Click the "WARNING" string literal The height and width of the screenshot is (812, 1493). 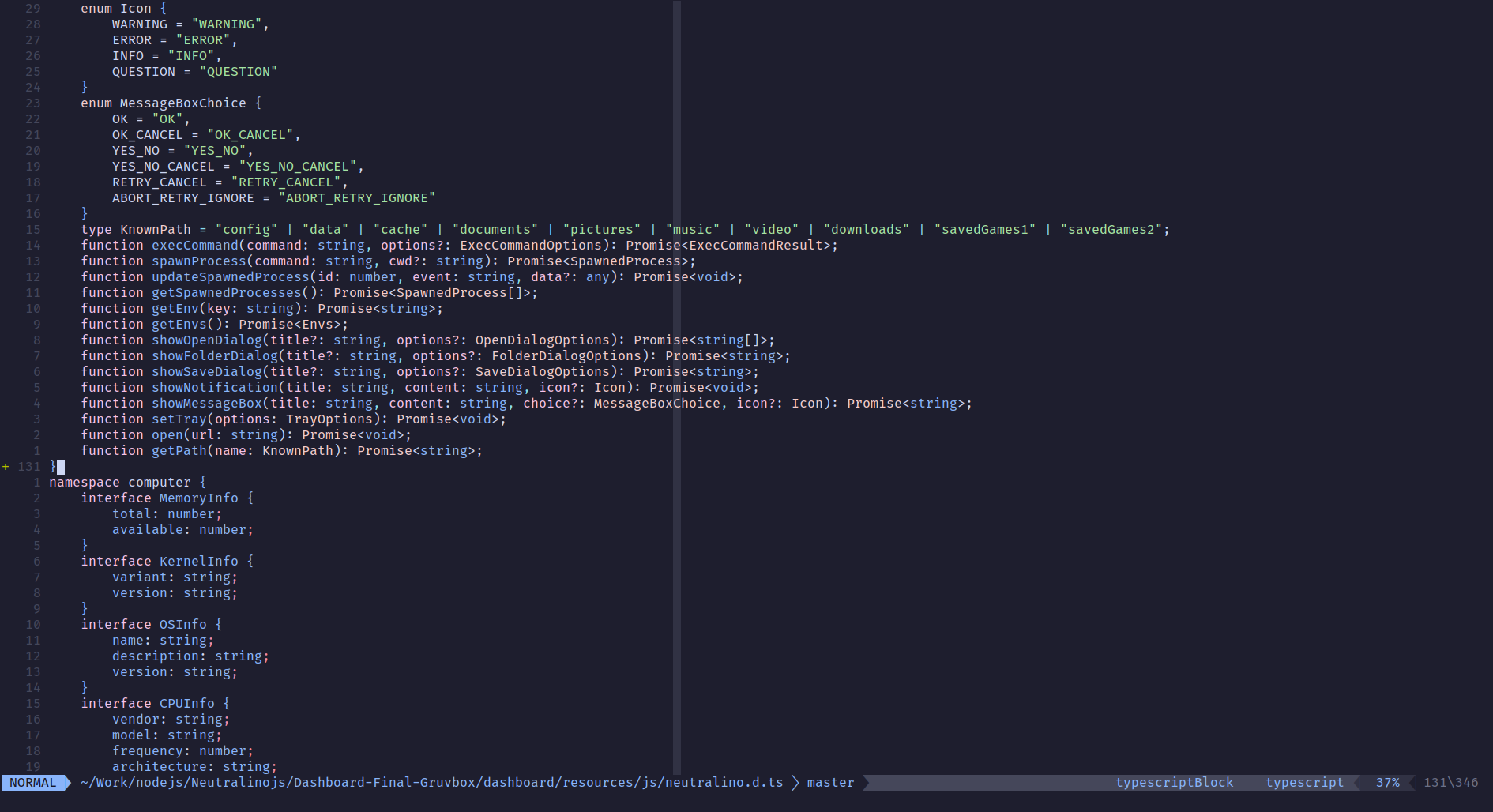226,24
